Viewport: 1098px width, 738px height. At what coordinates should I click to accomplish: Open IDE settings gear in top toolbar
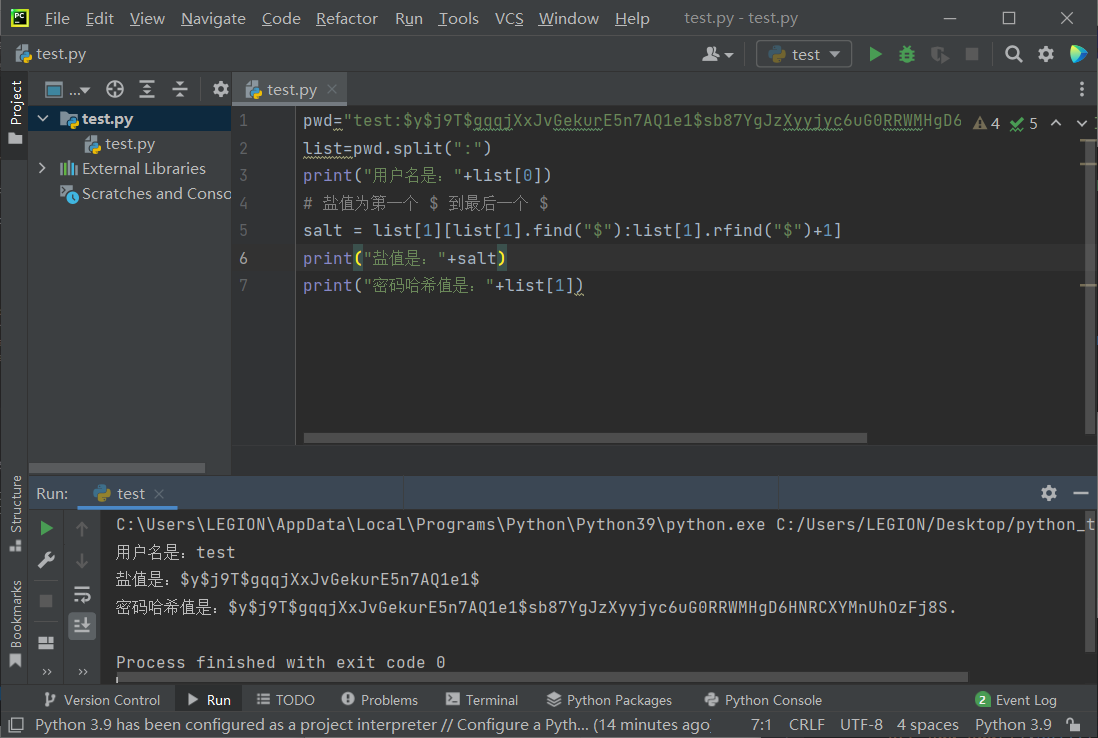1045,55
